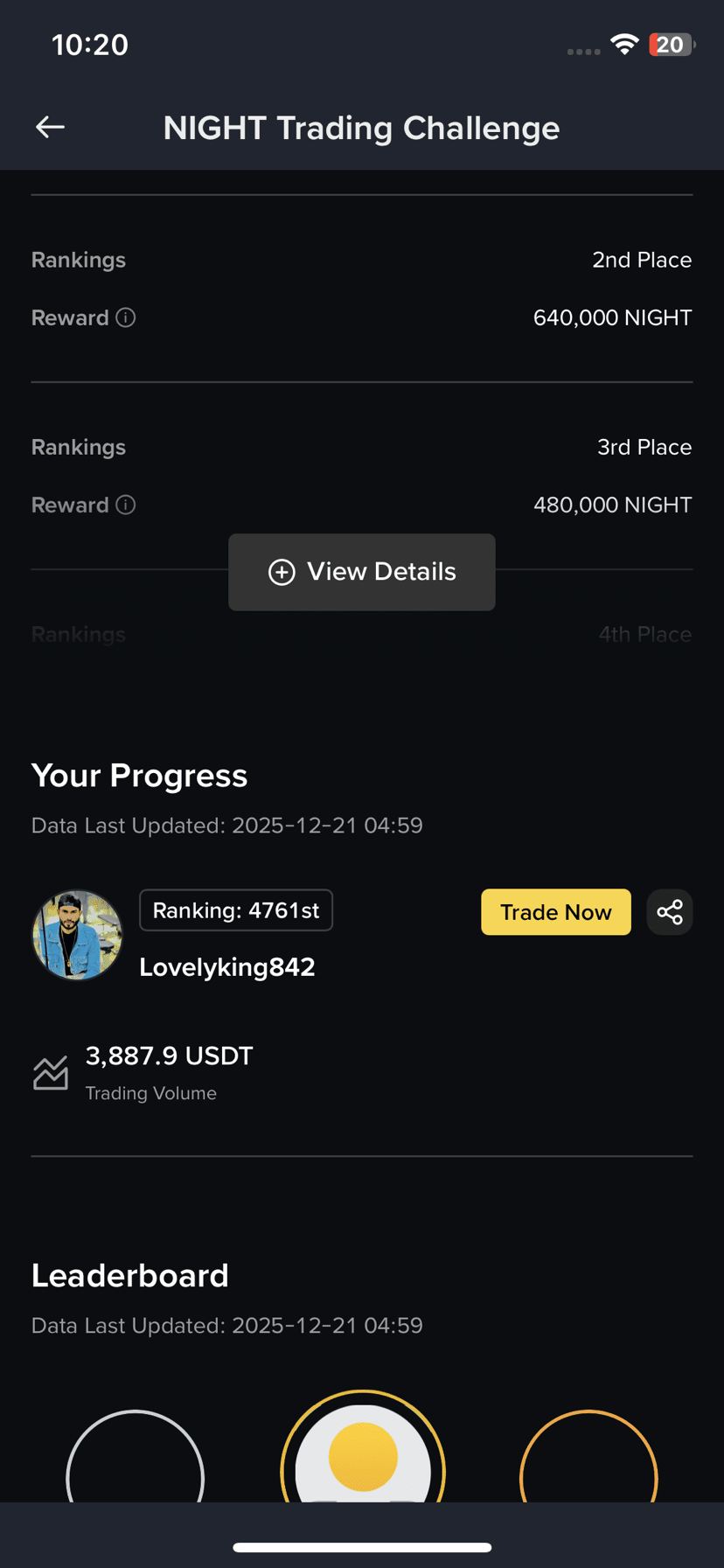Tap the home indicator bar
724x1568 pixels.
point(362,1547)
